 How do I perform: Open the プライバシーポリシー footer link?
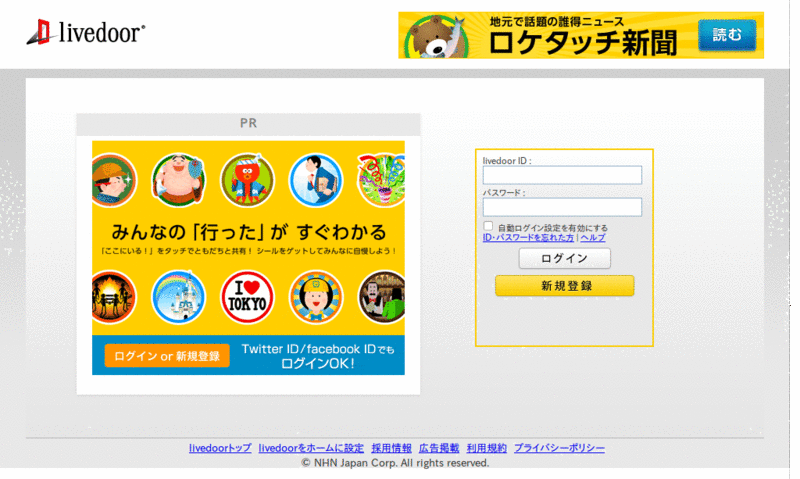click(x=559, y=448)
